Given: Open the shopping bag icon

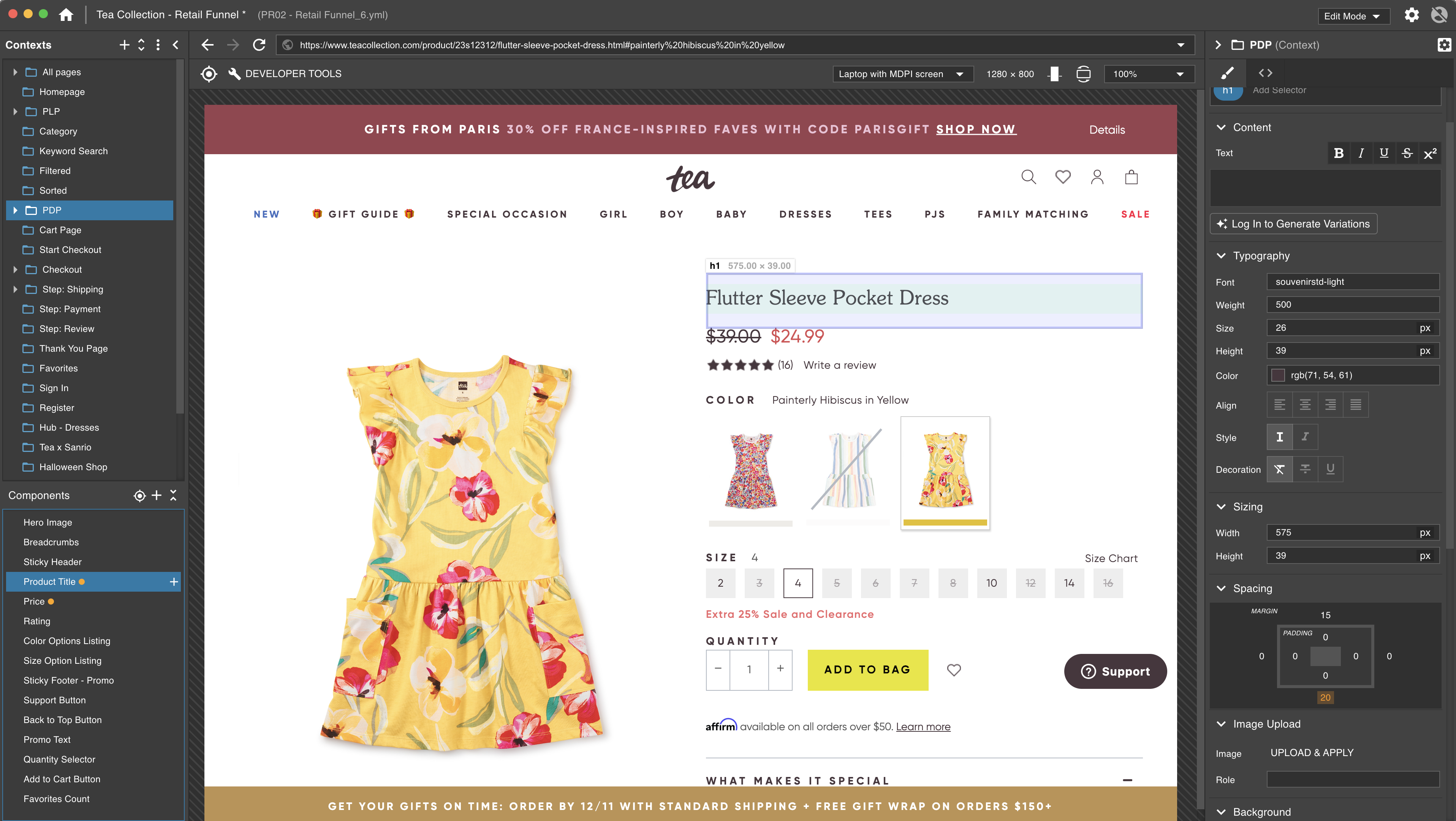Looking at the screenshot, I should (x=1131, y=177).
